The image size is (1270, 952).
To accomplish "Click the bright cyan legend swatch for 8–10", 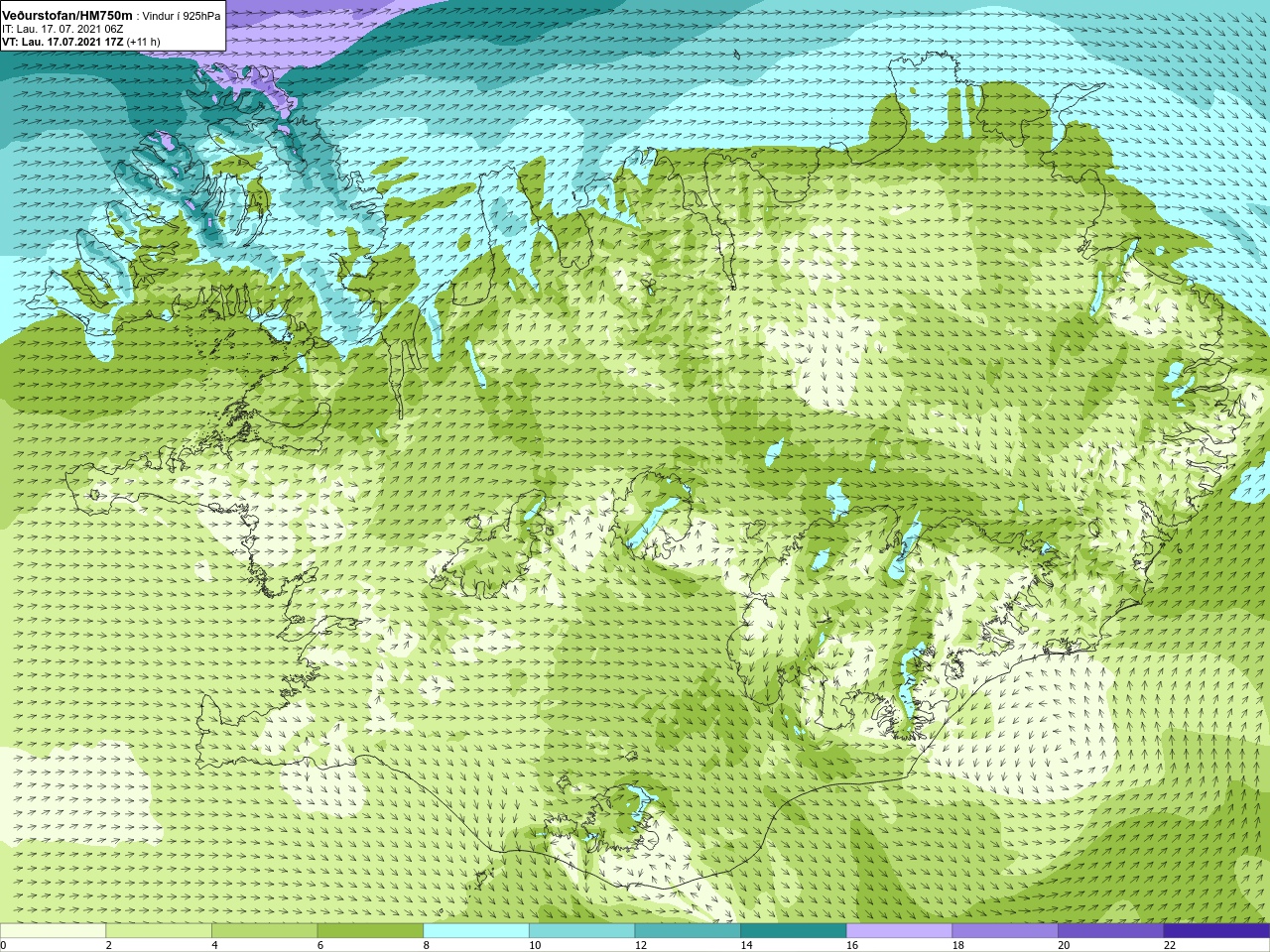I will click(x=476, y=931).
